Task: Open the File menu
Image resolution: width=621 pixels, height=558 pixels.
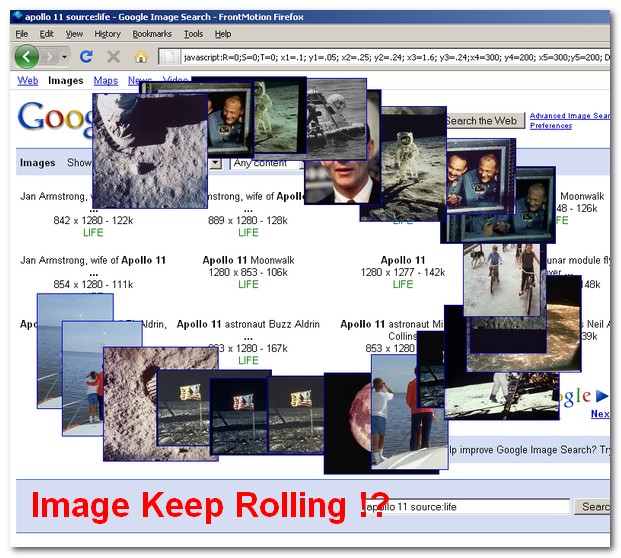Action: [x=22, y=34]
